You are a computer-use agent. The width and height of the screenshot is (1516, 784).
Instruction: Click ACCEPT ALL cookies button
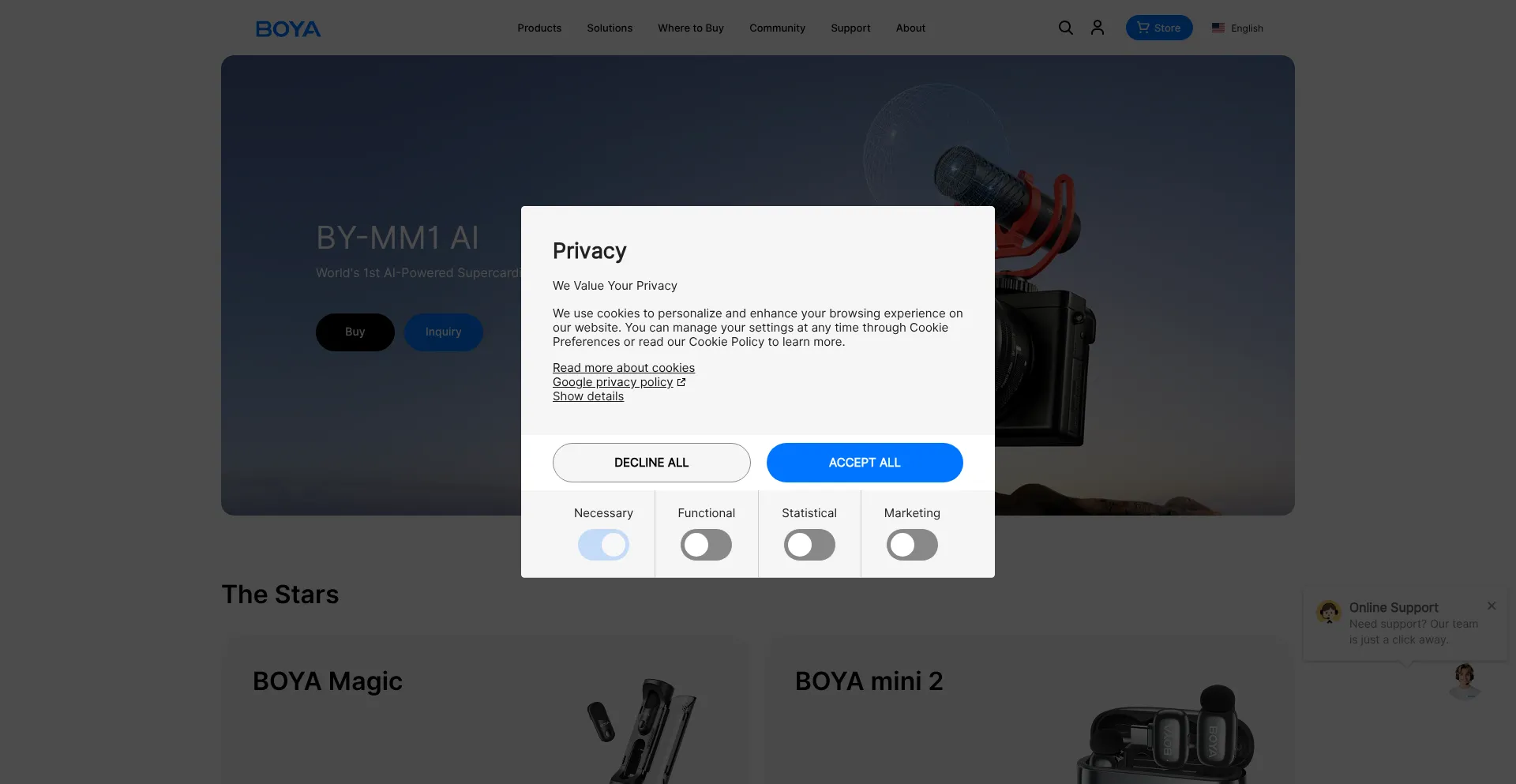865,463
